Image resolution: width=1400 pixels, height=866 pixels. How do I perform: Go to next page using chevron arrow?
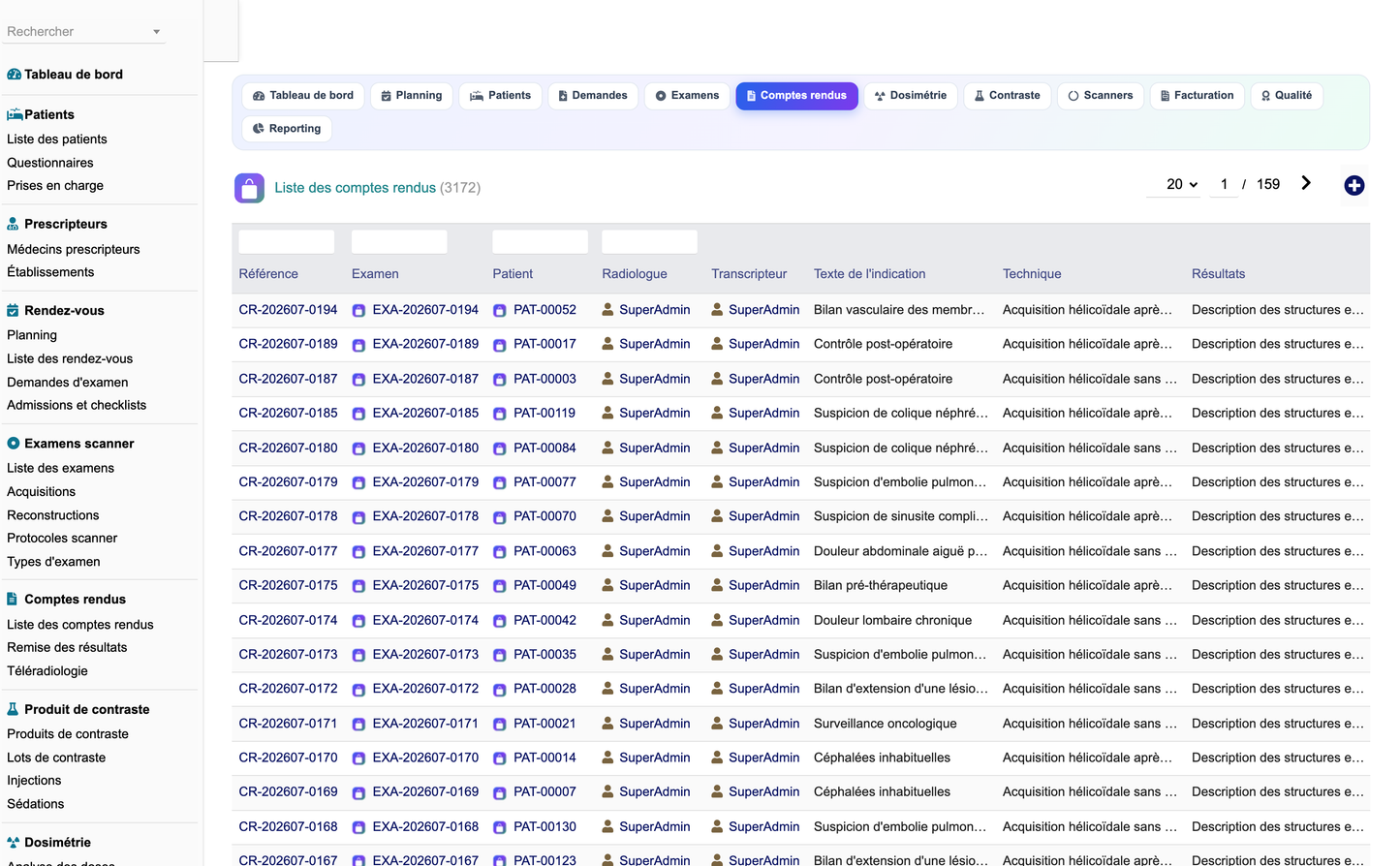click(x=1306, y=183)
